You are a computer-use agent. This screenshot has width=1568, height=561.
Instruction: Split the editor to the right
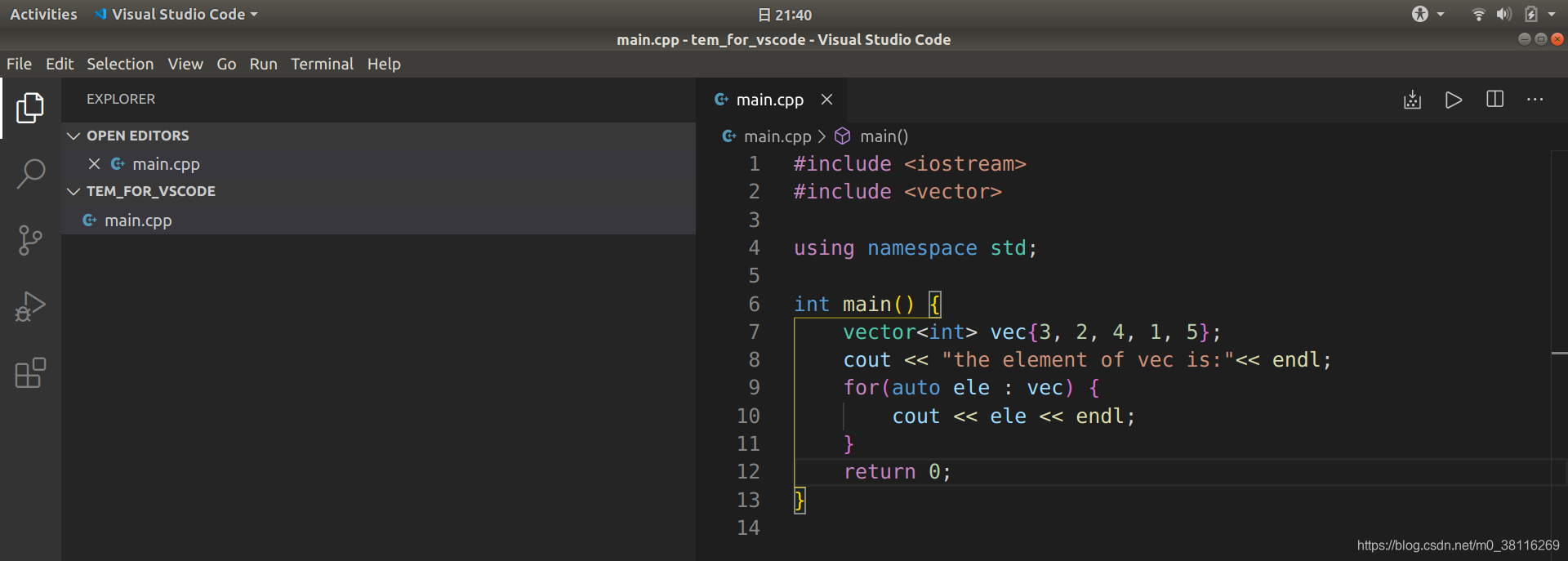pos(1494,100)
